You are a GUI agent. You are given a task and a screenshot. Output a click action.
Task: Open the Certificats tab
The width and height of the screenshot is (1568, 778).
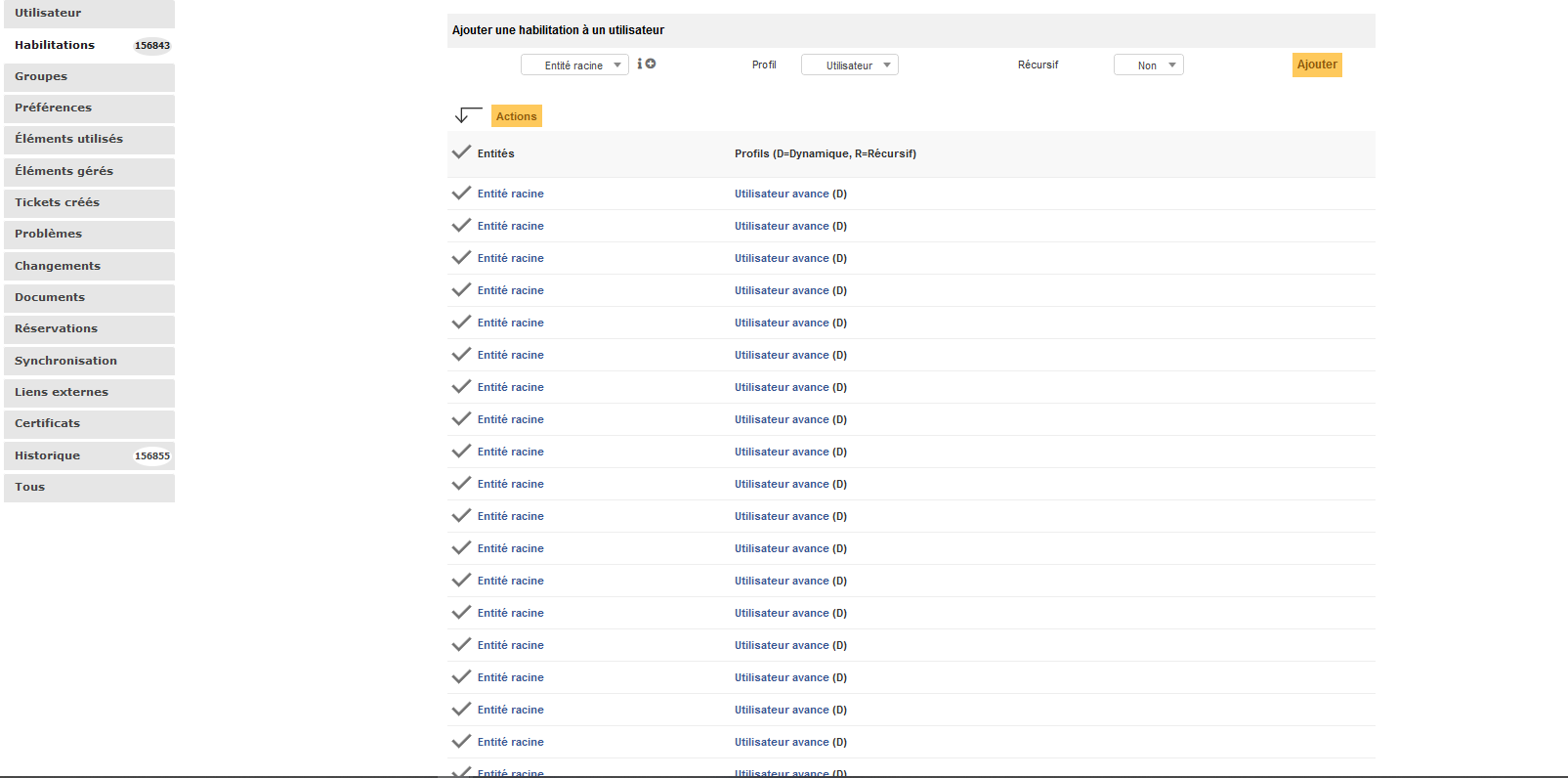(89, 423)
